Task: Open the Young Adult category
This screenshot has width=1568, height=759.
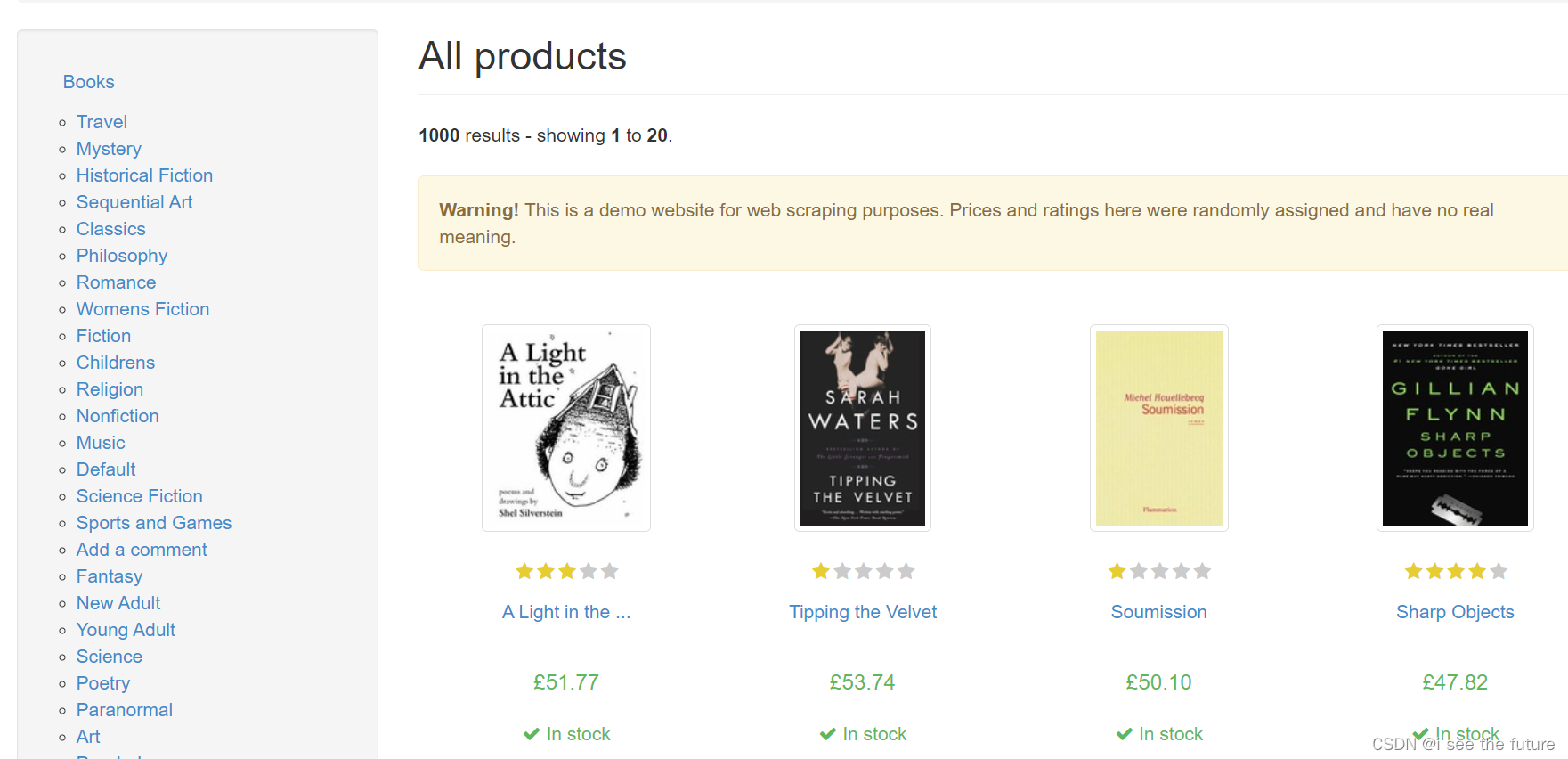Action: [126, 630]
